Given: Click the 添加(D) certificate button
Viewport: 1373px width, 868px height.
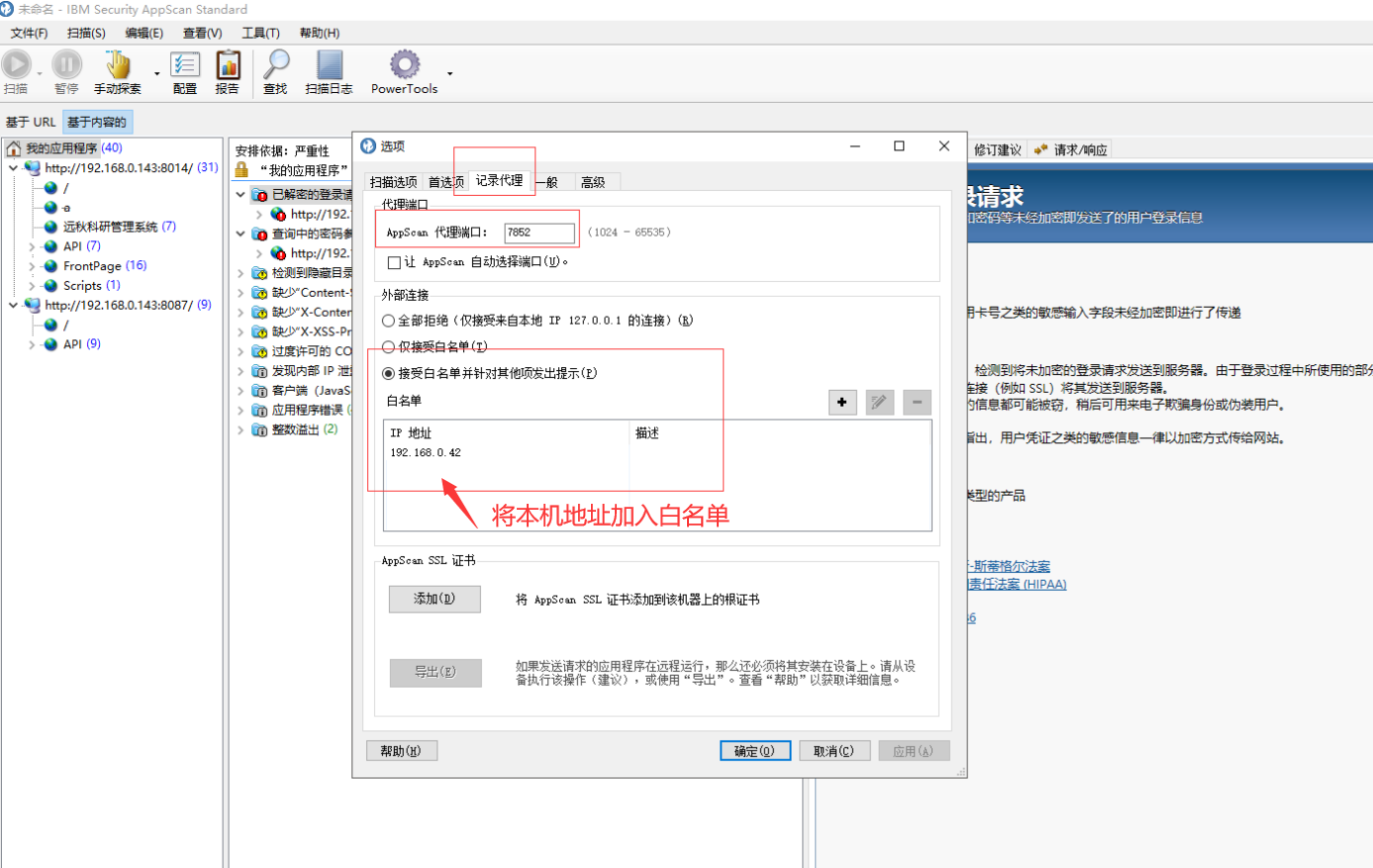Looking at the screenshot, I should click(x=435, y=599).
